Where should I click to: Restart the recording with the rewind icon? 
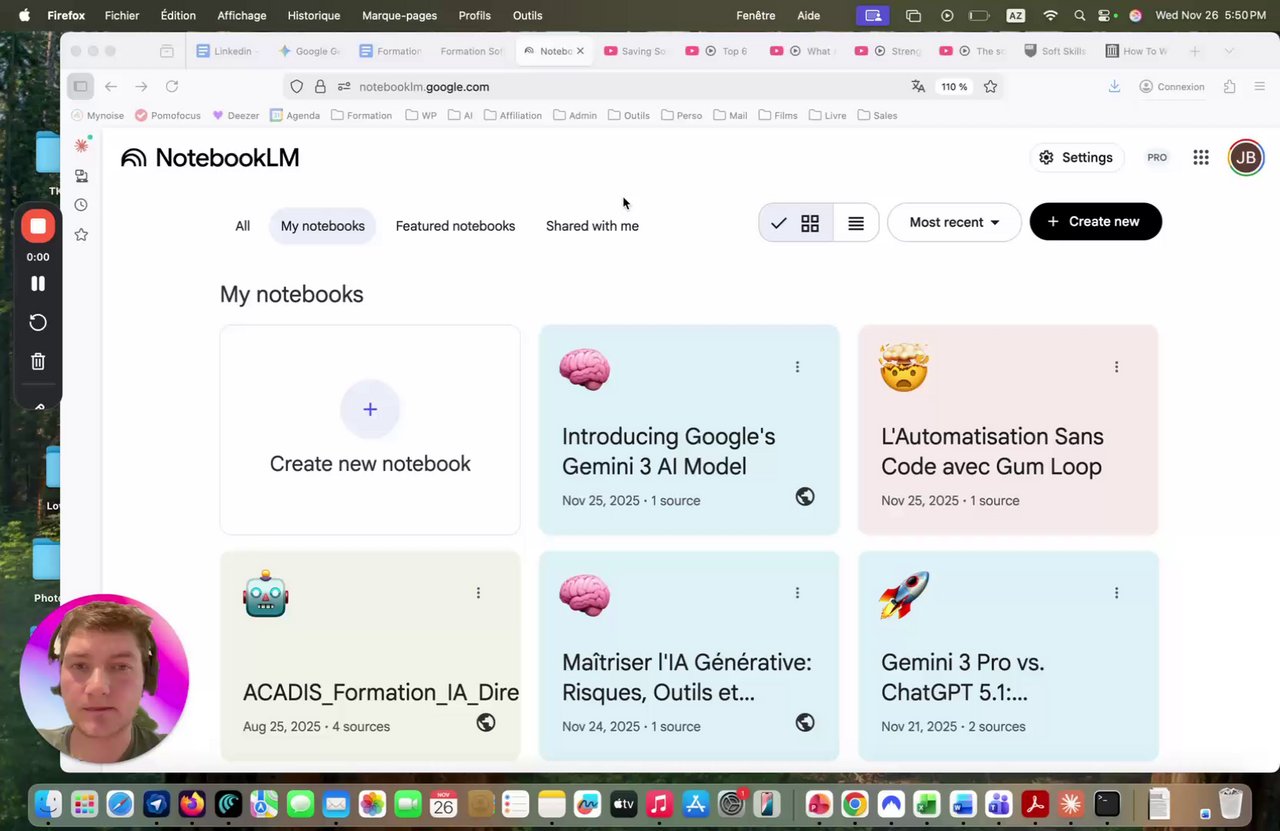pos(38,322)
